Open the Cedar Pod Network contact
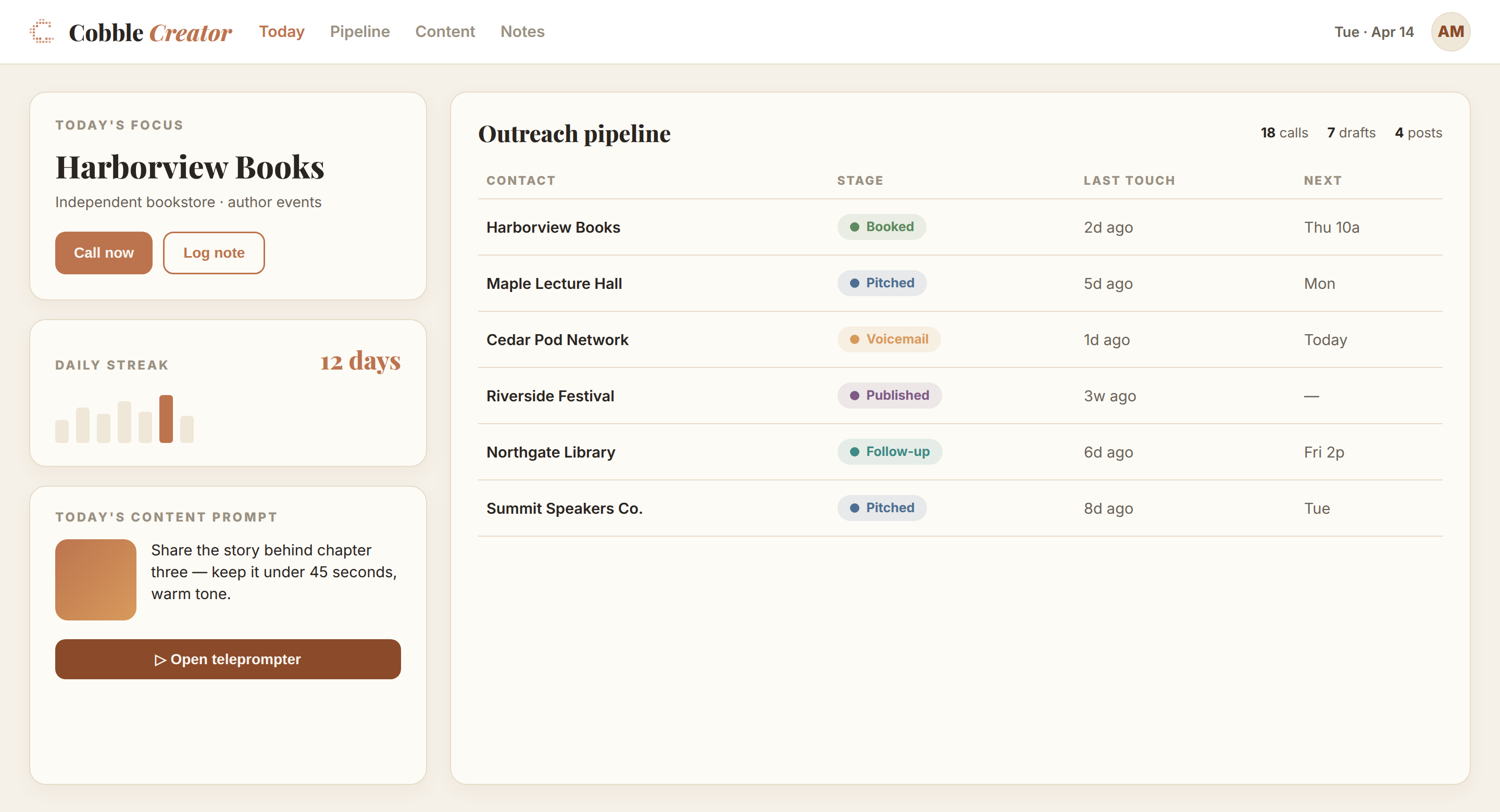The width and height of the screenshot is (1500, 812). [x=557, y=339]
